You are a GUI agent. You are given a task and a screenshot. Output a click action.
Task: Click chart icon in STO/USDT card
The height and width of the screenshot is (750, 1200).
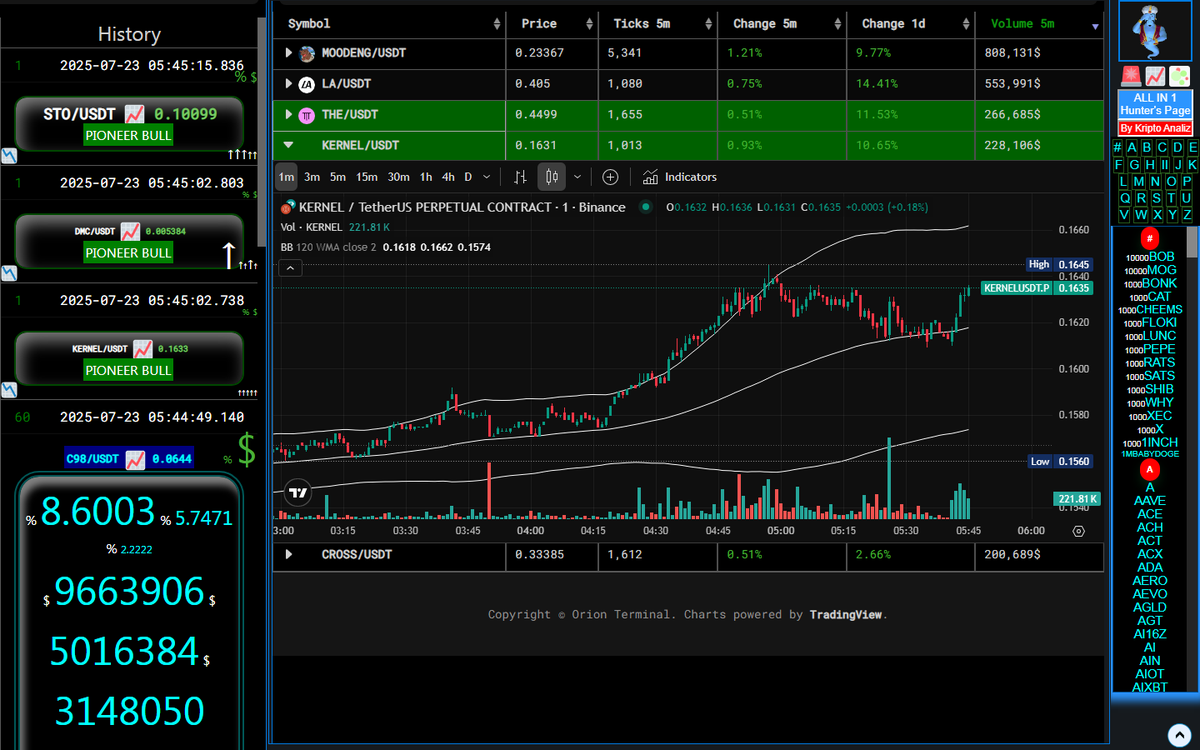[134, 114]
